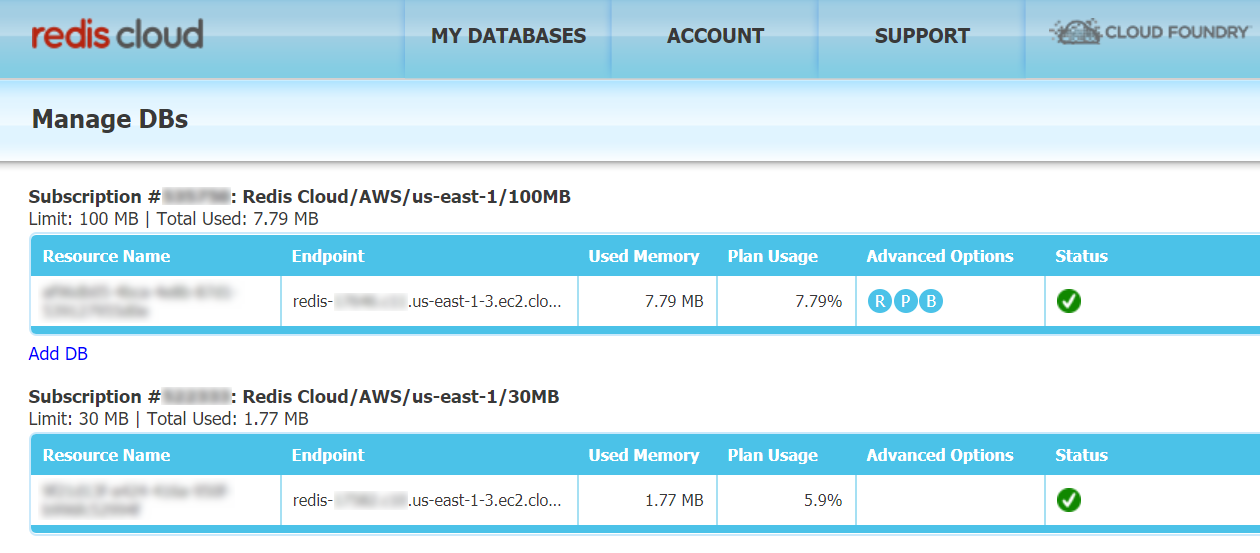Click Plan Usage header in 100MB table
Screen dimensions: 1260x553
coord(773,256)
